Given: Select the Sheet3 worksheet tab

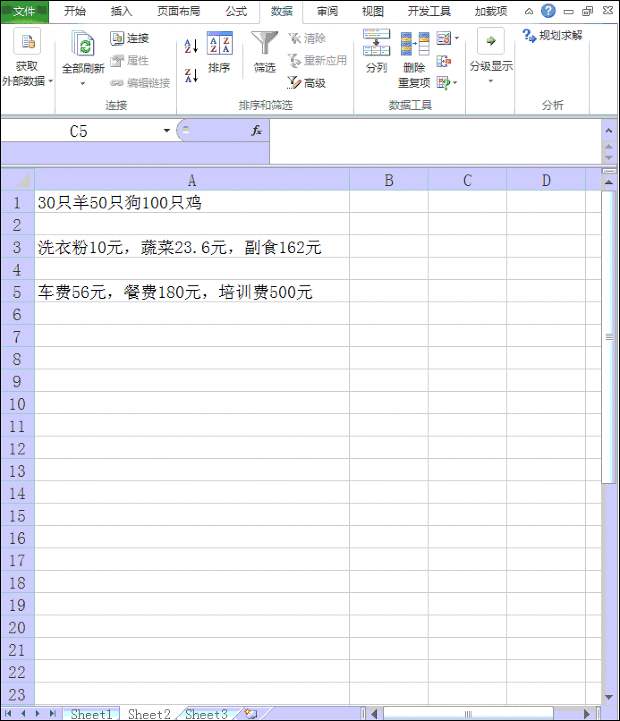Looking at the screenshot, I should tap(207, 714).
